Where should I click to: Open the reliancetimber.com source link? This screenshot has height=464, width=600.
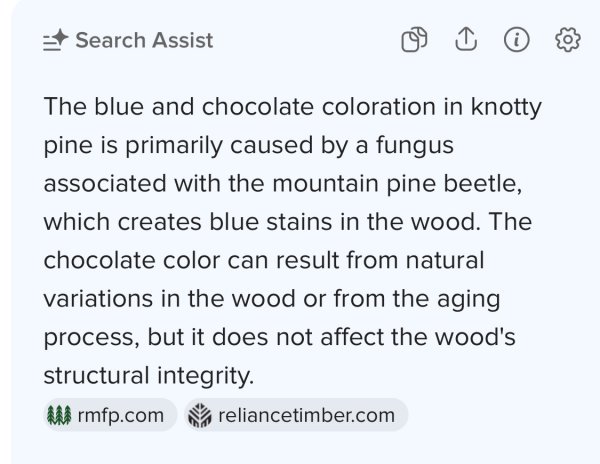(x=306, y=415)
